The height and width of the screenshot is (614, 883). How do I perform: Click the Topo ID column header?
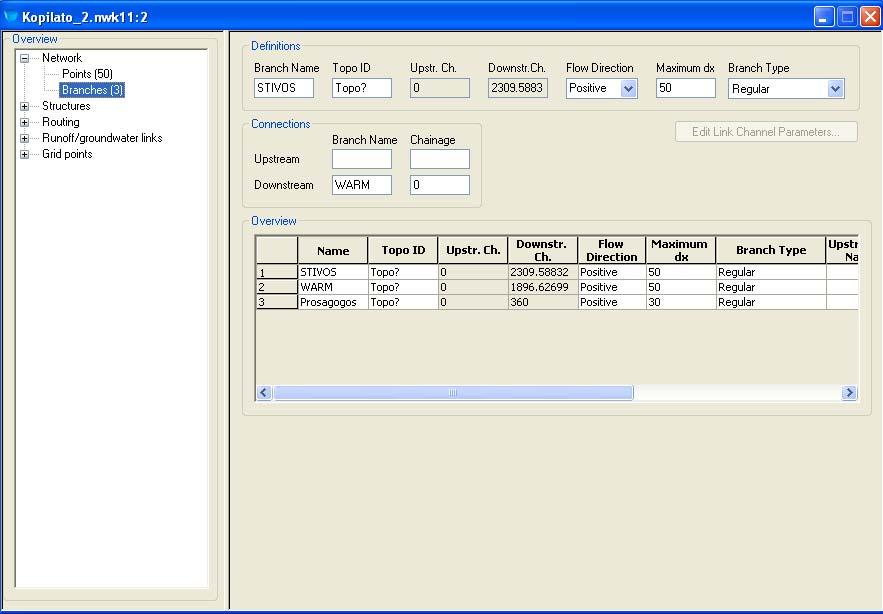point(403,250)
